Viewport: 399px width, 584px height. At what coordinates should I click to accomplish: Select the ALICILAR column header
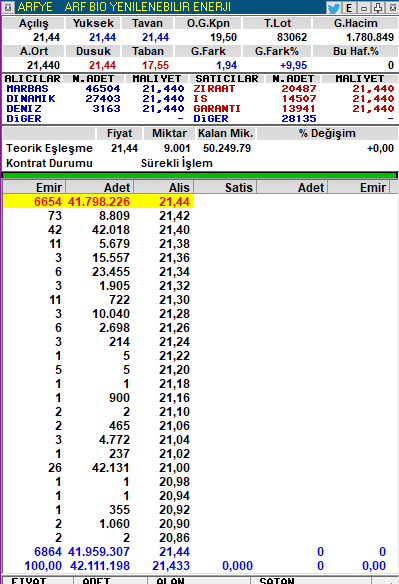pyautogui.click(x=32, y=79)
